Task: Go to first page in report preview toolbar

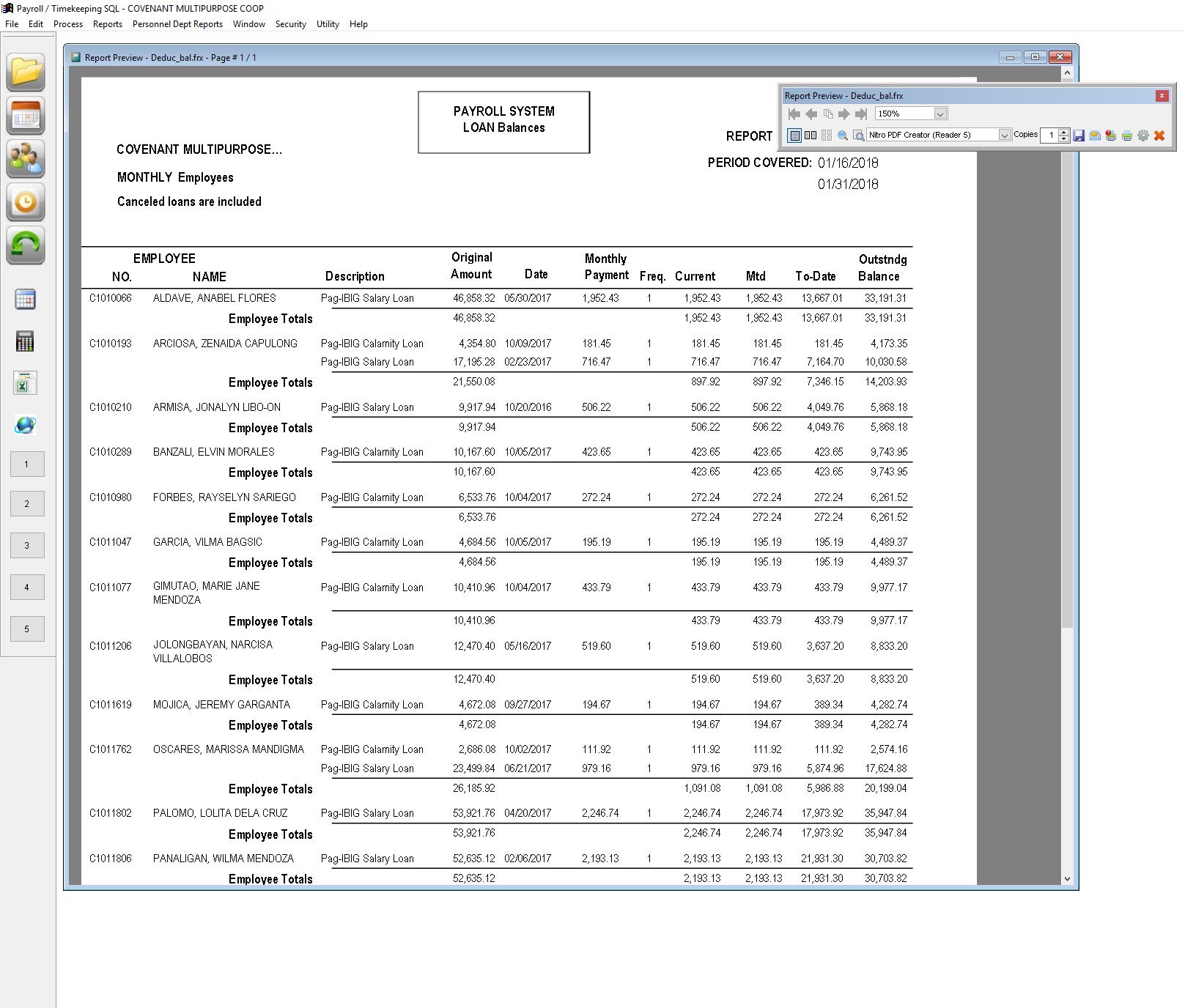Action: pyautogui.click(x=794, y=114)
